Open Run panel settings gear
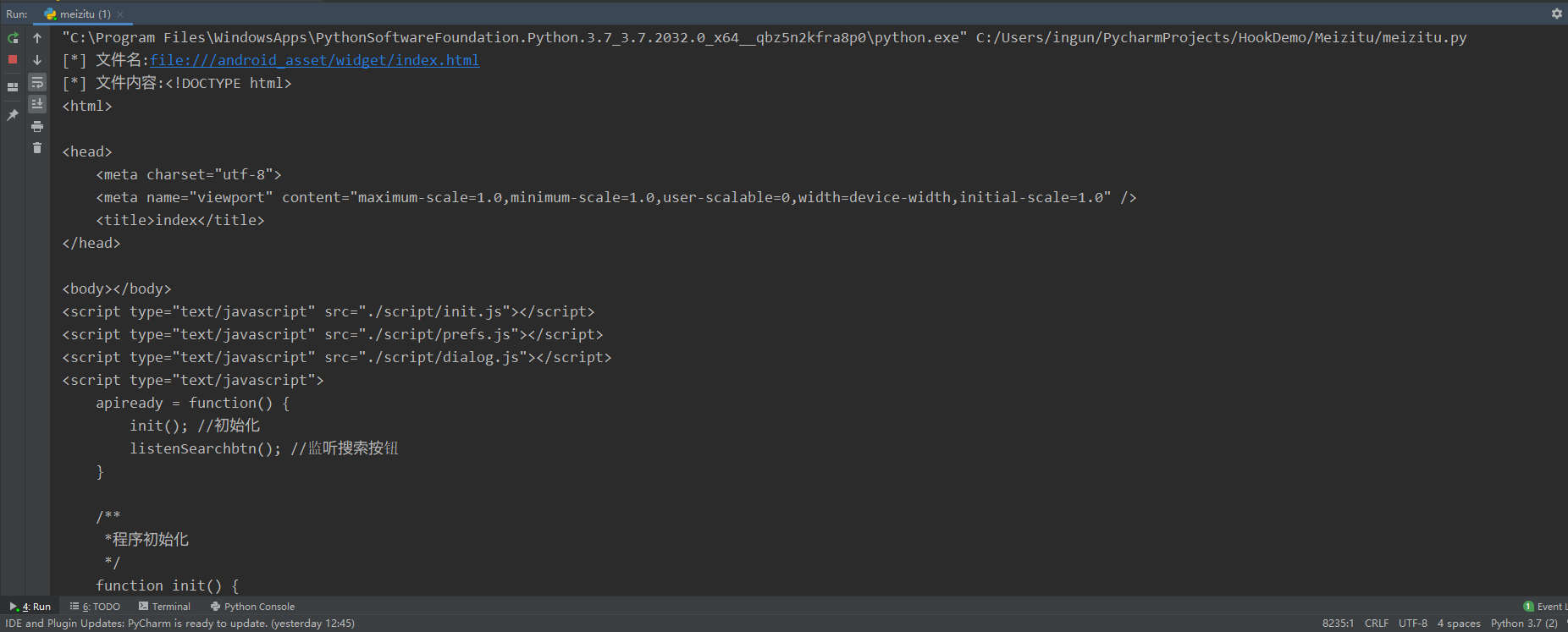This screenshot has height=632, width=1568. pos(1556,14)
